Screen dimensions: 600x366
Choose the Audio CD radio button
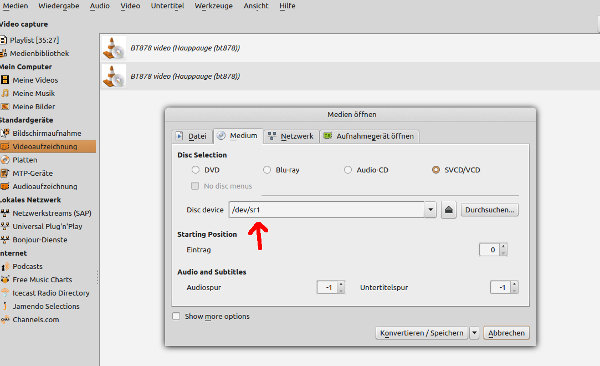tap(348, 170)
